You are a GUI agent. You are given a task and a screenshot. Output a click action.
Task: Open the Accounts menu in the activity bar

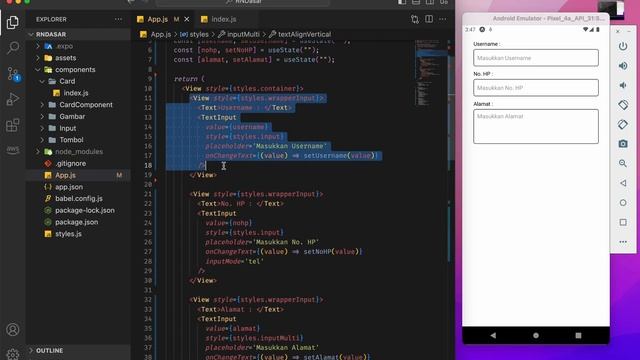coord(13,329)
